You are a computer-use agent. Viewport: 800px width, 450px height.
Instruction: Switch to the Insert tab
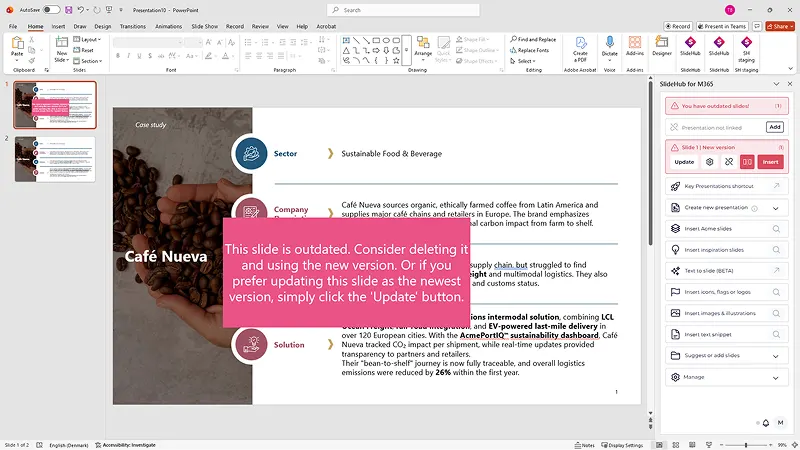58,26
